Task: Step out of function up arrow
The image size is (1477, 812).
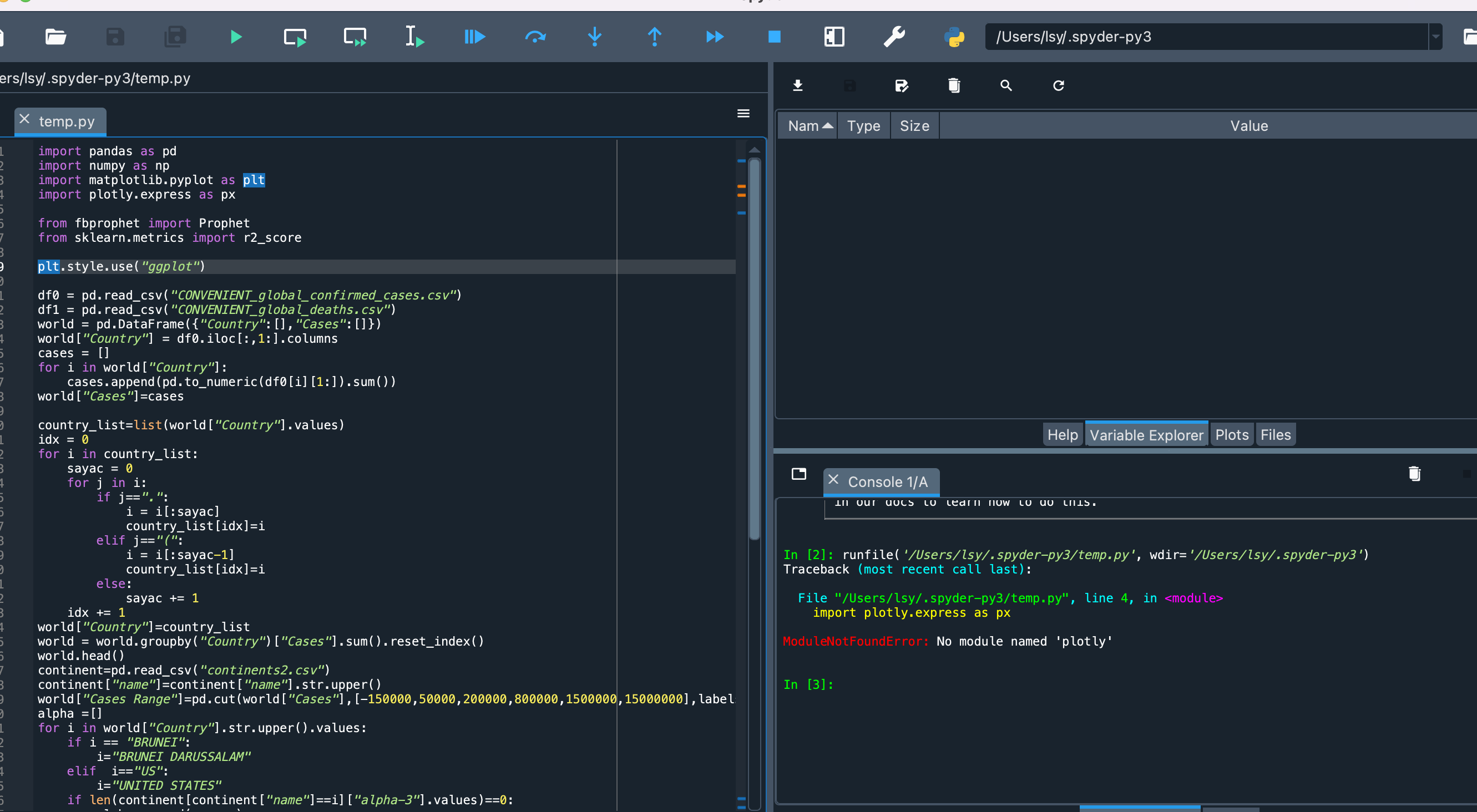Action: (655, 37)
